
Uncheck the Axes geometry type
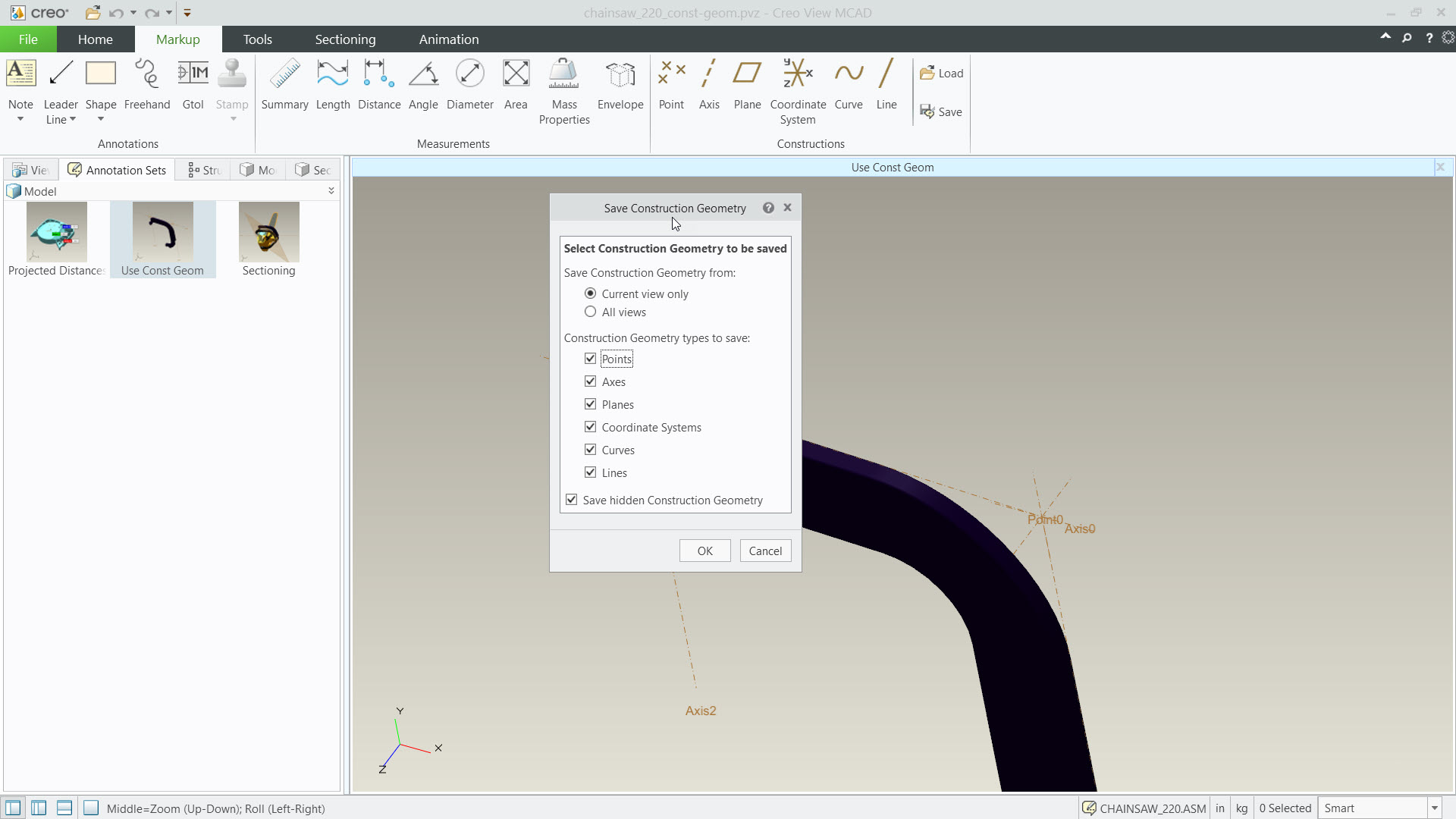tap(591, 381)
